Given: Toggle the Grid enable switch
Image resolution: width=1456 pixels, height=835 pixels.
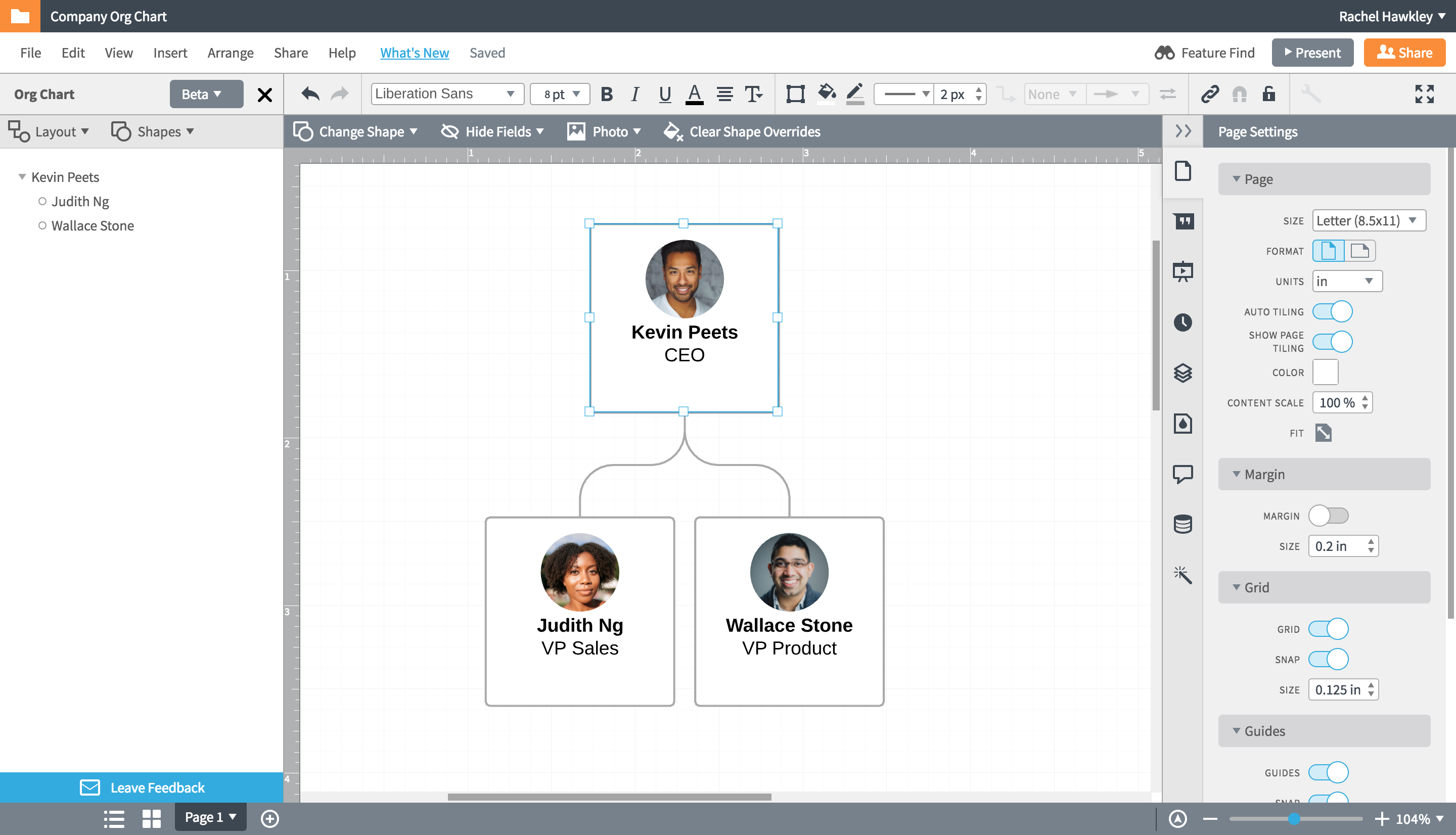Looking at the screenshot, I should [x=1330, y=628].
